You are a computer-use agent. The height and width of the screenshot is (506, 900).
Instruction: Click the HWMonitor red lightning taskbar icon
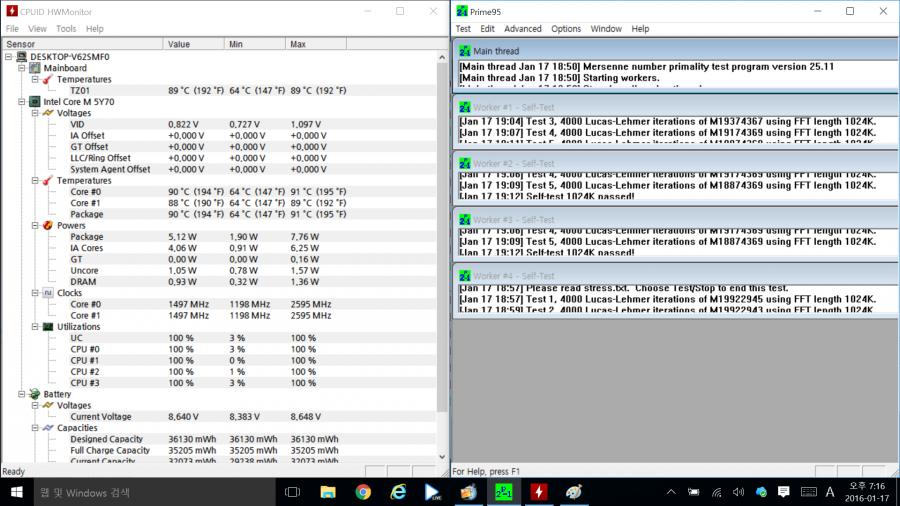538,492
